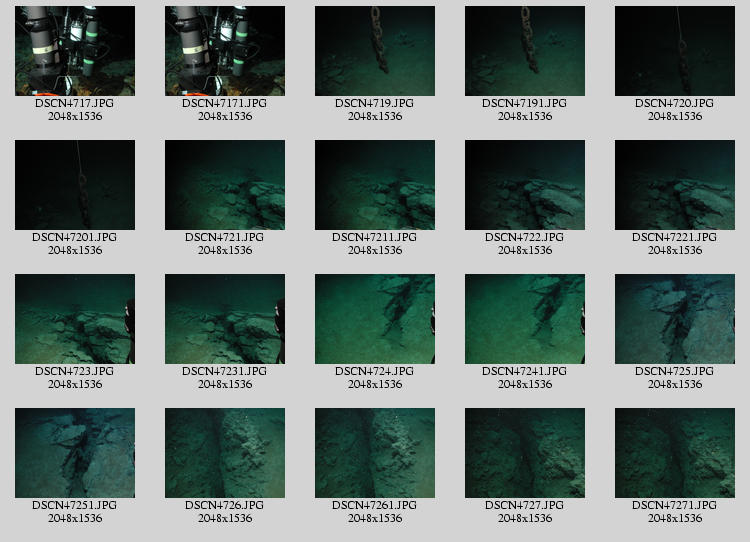Click the DSCN47221.JPG thumbnail image
This screenshot has width=750, height=542.
(x=675, y=185)
